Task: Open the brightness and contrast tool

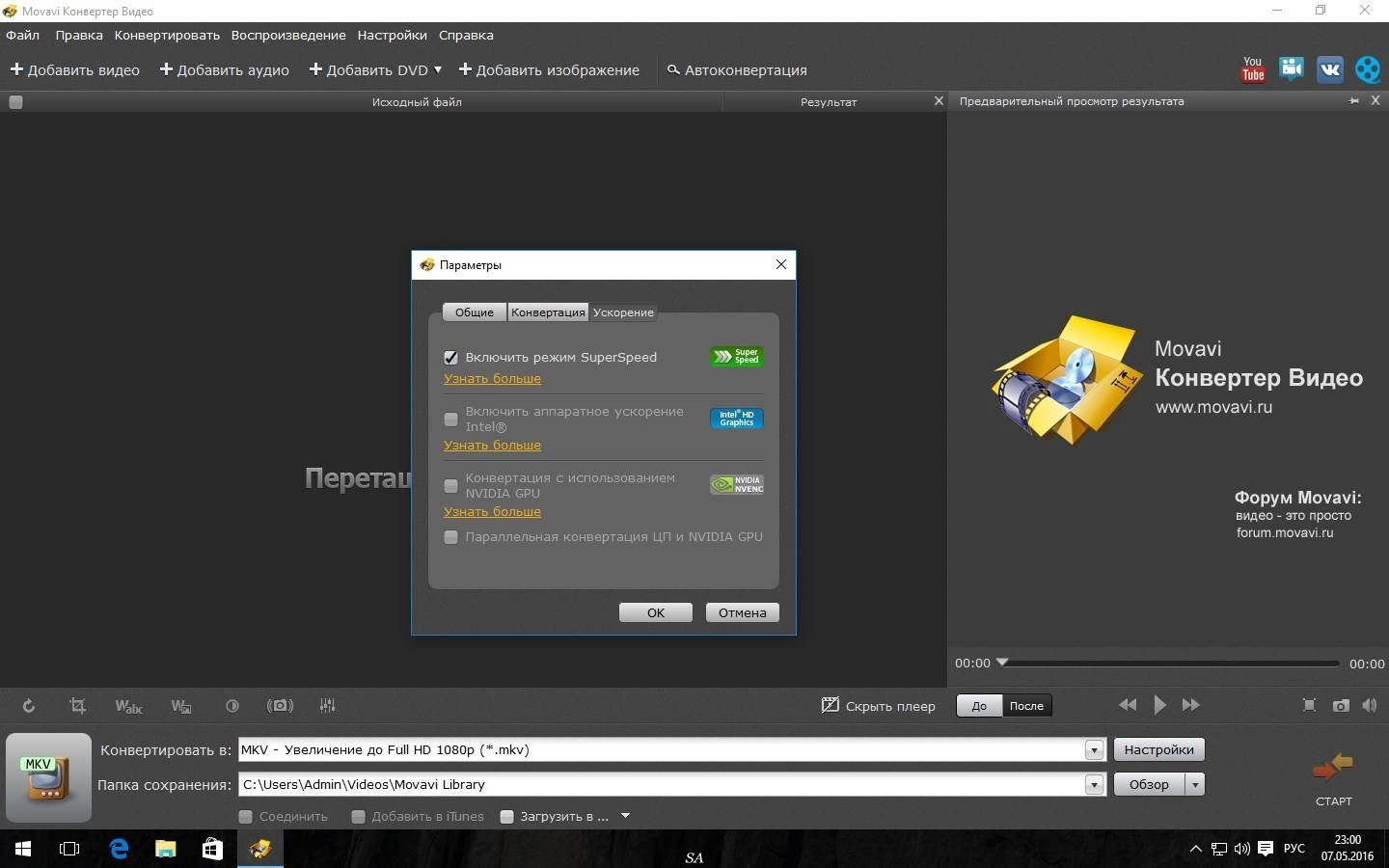Action: tap(232, 706)
